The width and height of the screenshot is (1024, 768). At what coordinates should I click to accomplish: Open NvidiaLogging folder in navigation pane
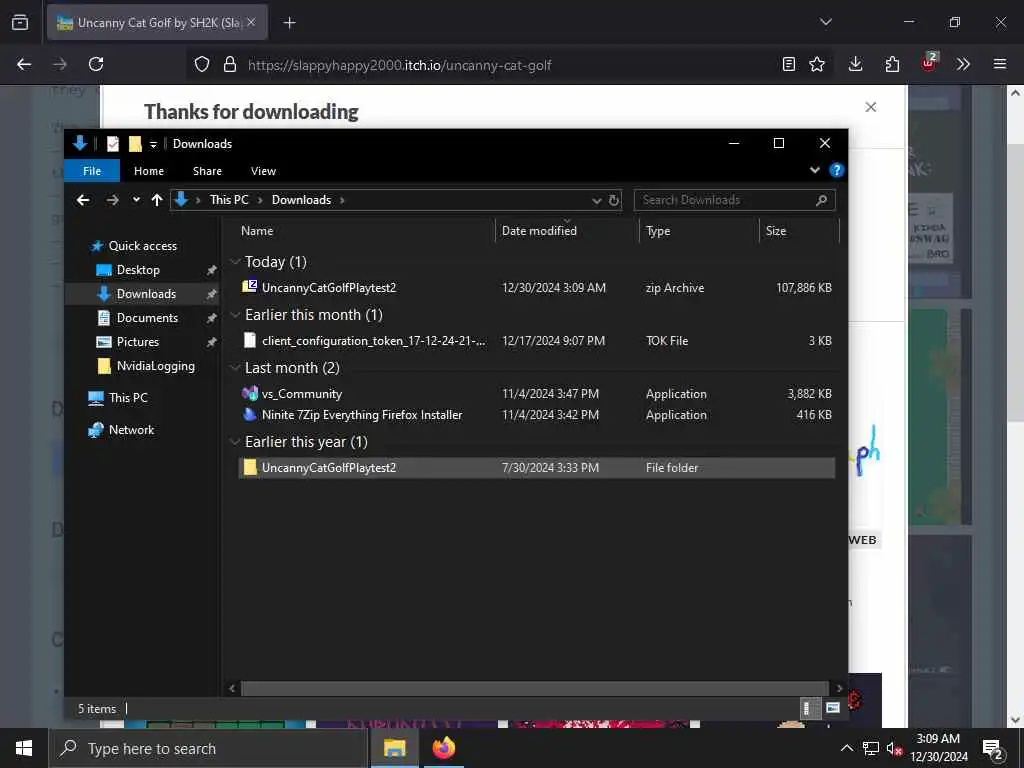pos(155,366)
